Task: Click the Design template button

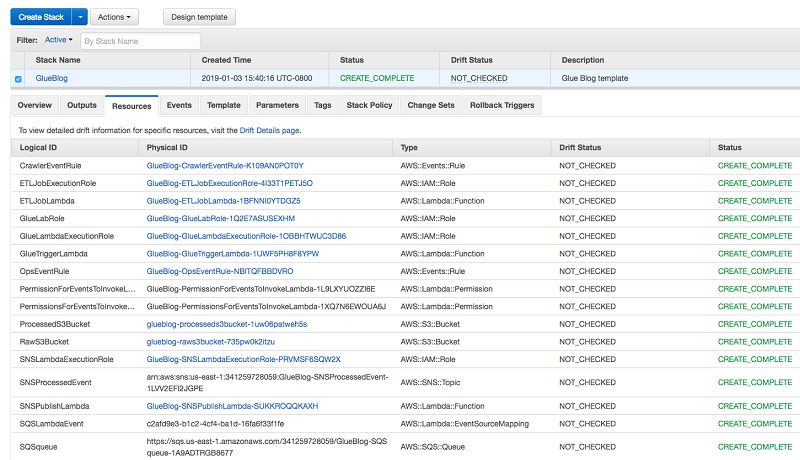Action: 199,17
